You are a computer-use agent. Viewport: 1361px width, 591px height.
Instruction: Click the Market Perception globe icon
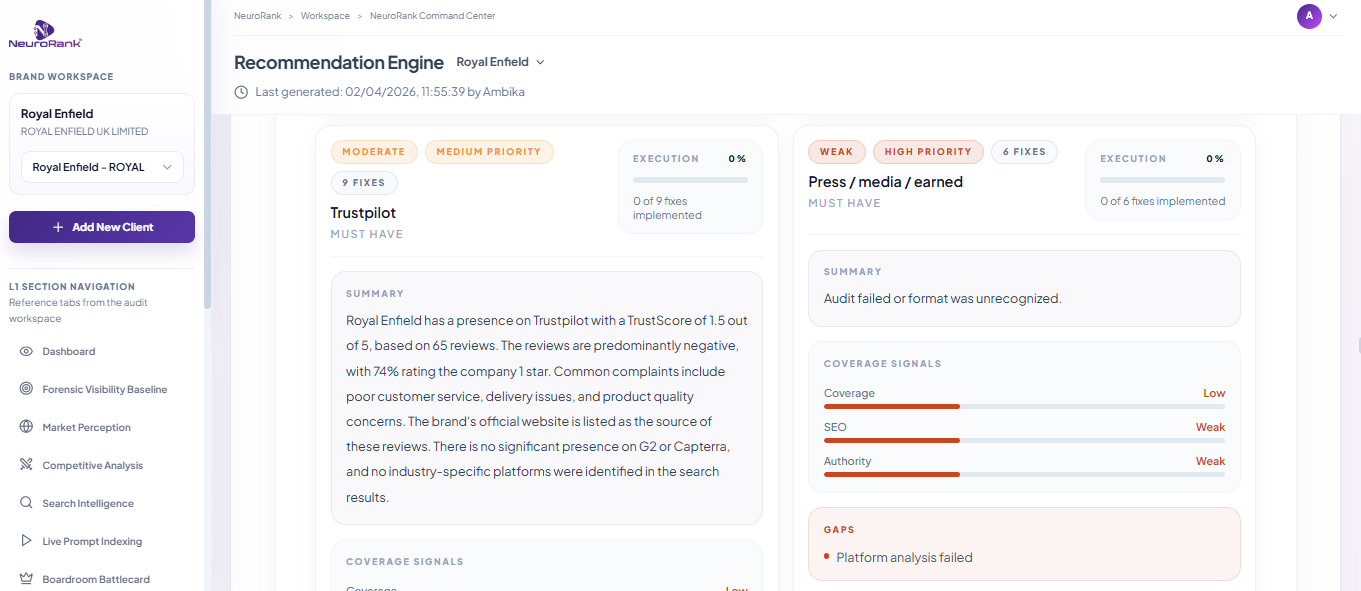click(x=27, y=428)
